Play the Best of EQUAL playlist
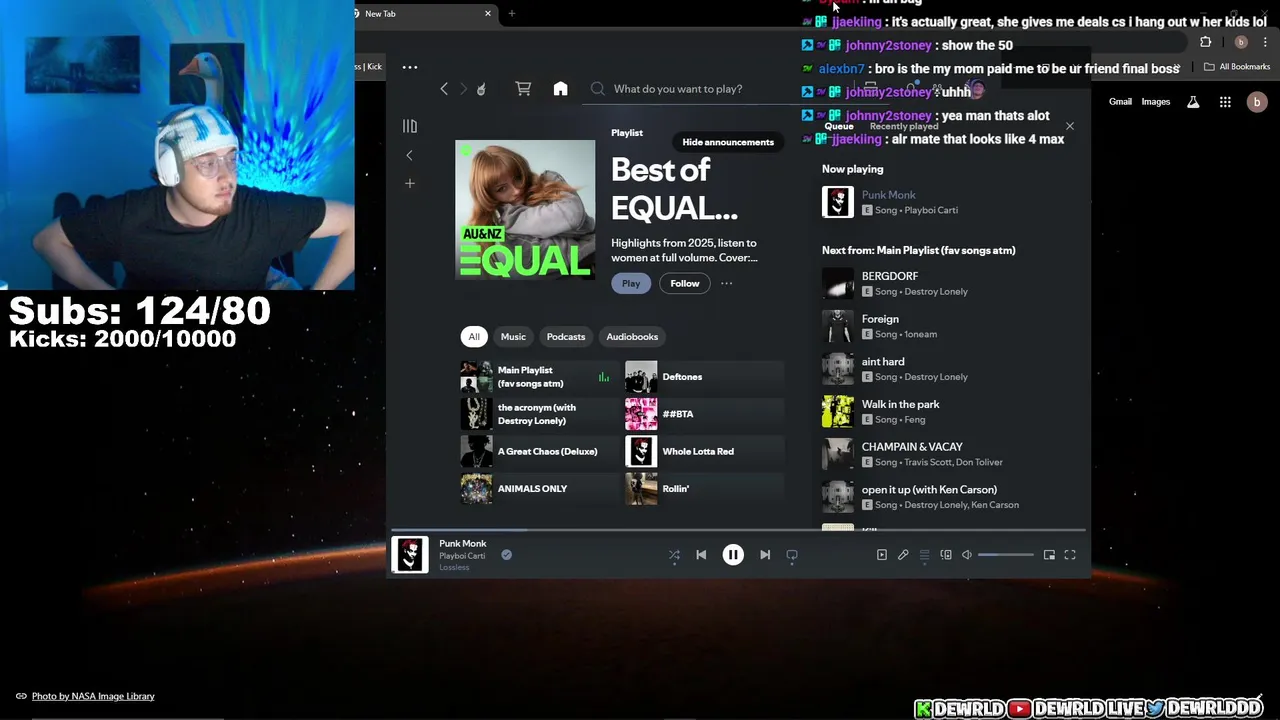 click(x=631, y=283)
